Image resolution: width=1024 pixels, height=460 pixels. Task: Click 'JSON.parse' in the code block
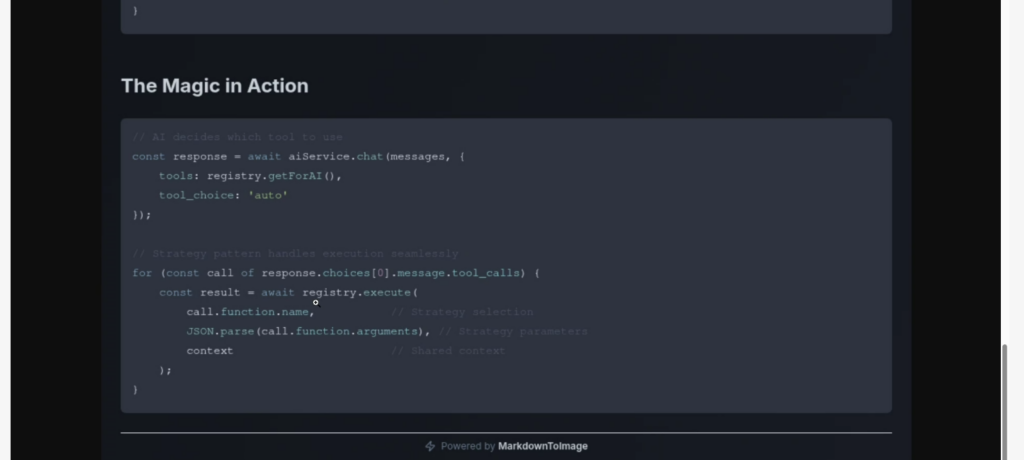coord(219,331)
